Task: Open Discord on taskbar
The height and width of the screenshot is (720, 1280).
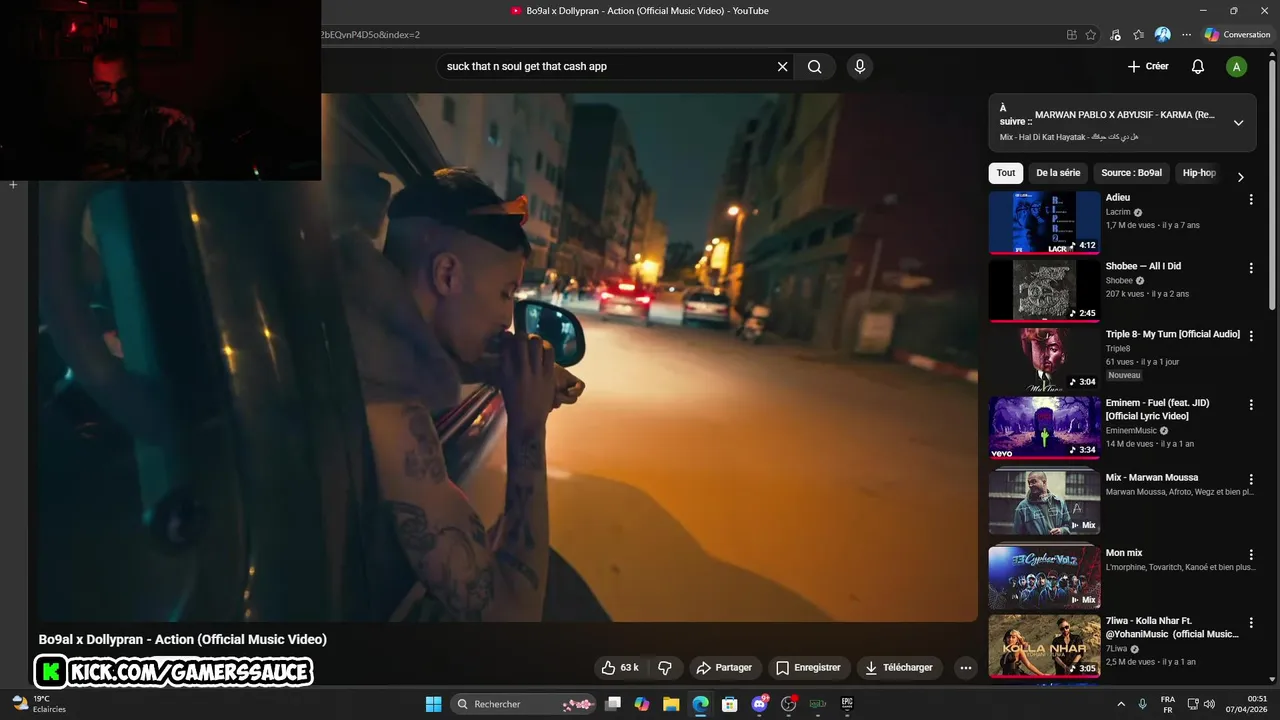Action: tap(759, 704)
